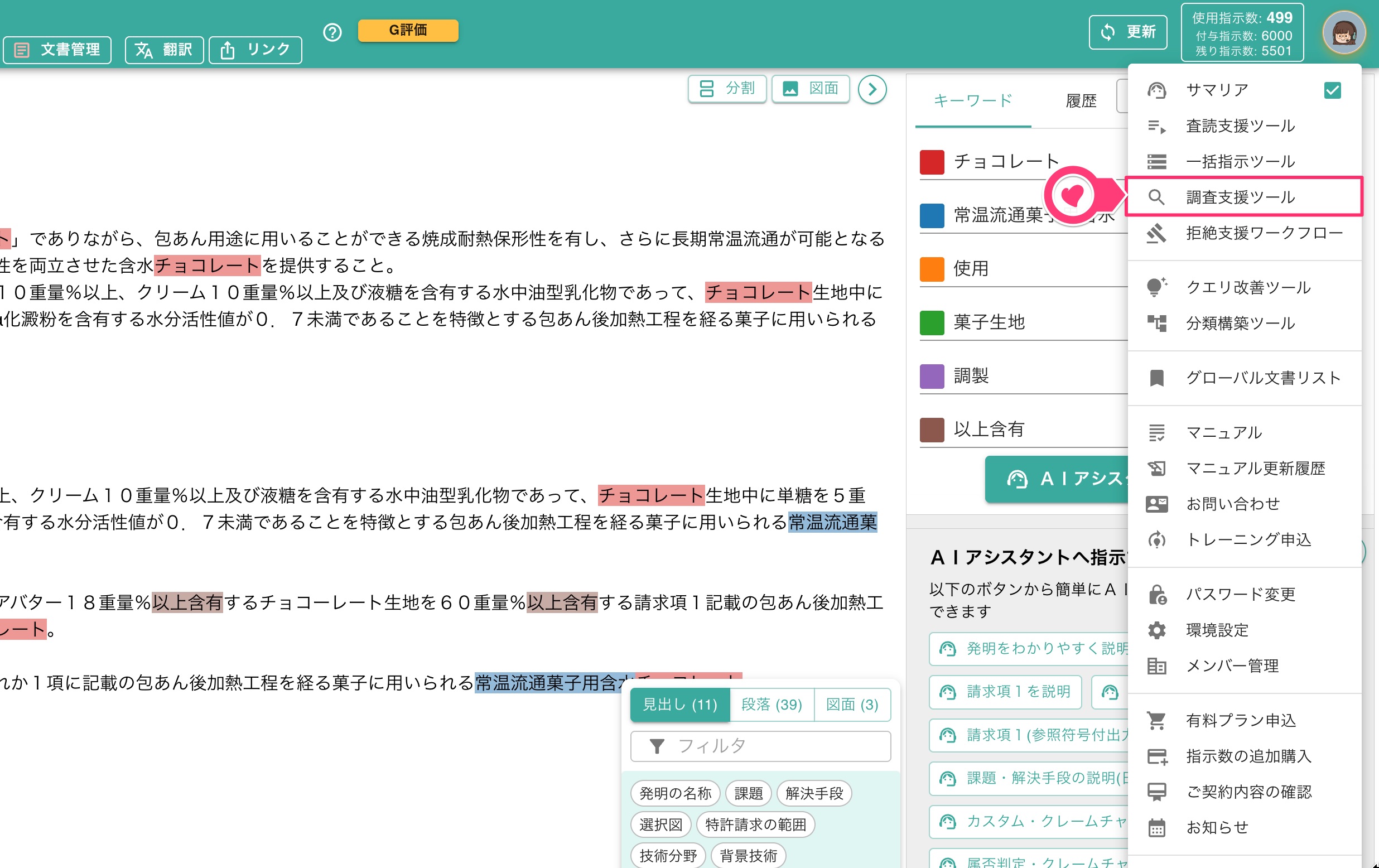Switch to 図面 (3) toggle view
1379x868 pixels.
tap(852, 704)
